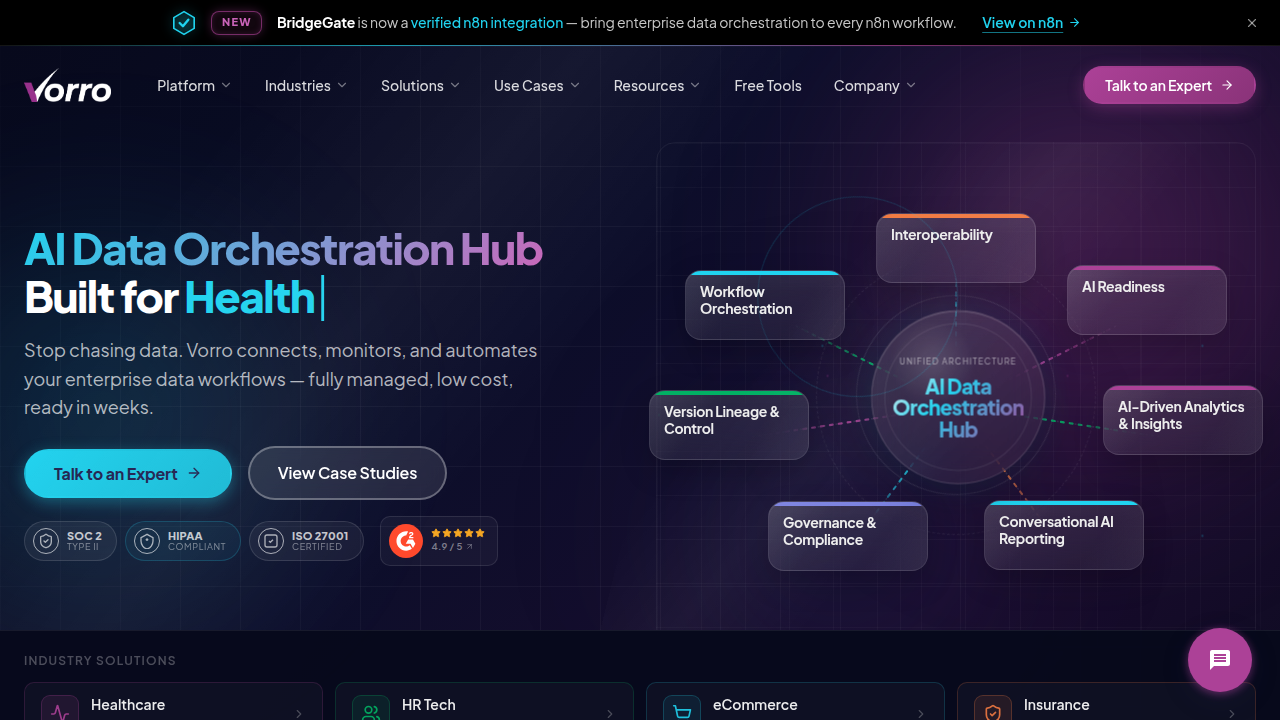
Task: Click the Insurance shield icon
Action: [993, 709]
